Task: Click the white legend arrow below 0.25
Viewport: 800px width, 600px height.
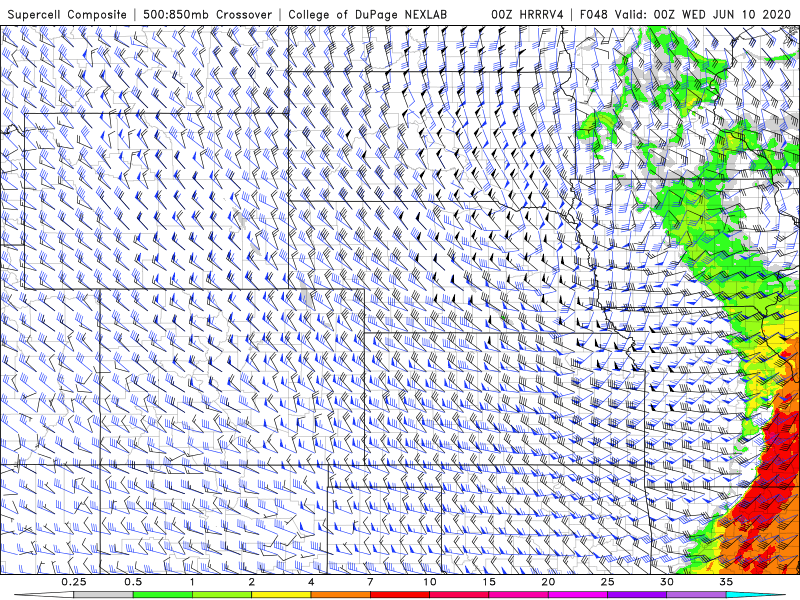Action: point(44,595)
